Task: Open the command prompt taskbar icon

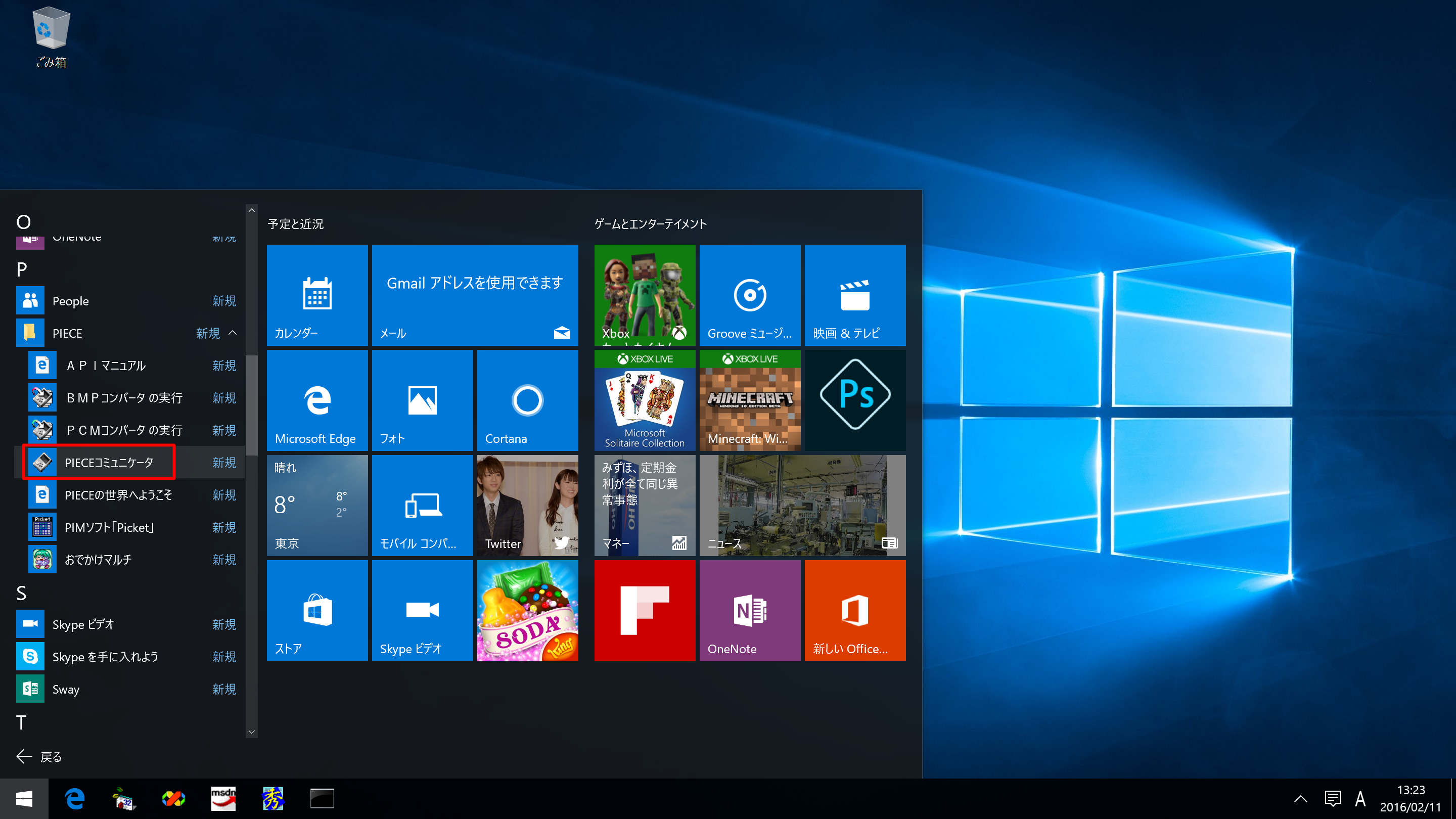Action: (x=322, y=799)
